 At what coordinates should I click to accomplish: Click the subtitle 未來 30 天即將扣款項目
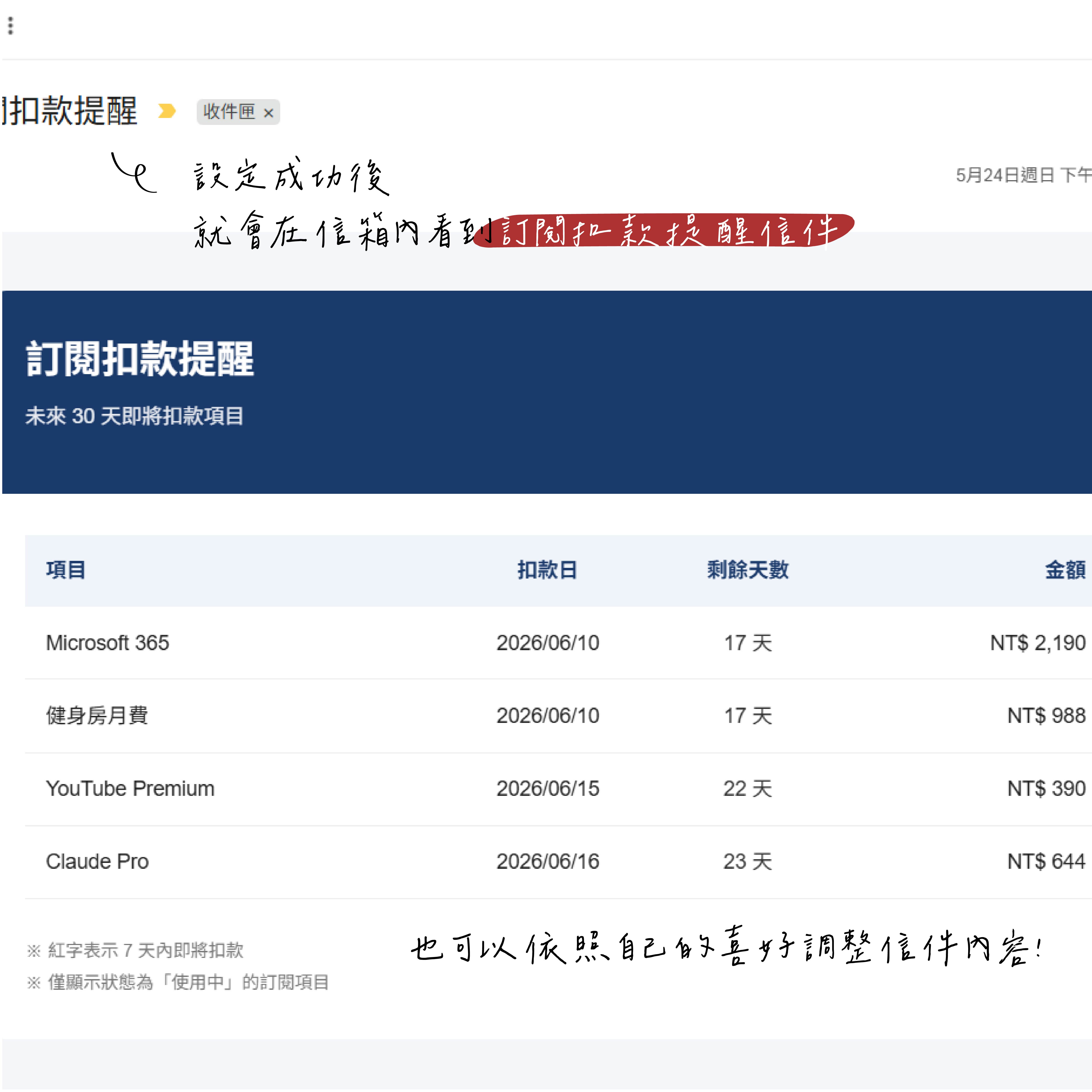(135, 416)
